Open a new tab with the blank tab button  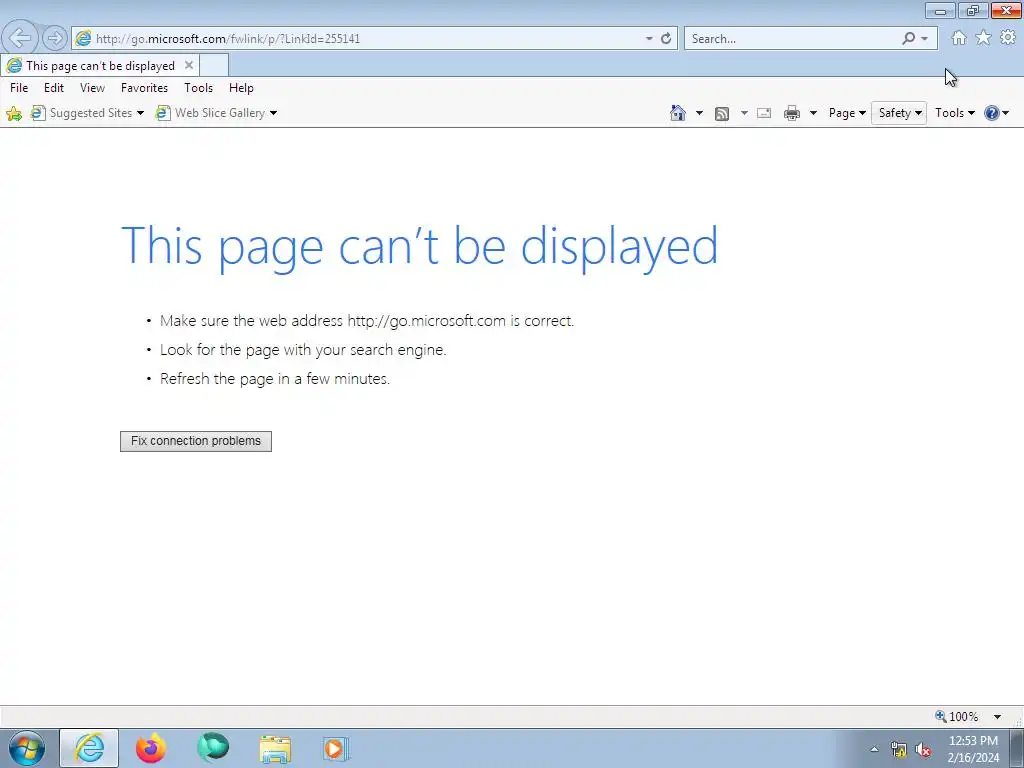pyautogui.click(x=214, y=65)
